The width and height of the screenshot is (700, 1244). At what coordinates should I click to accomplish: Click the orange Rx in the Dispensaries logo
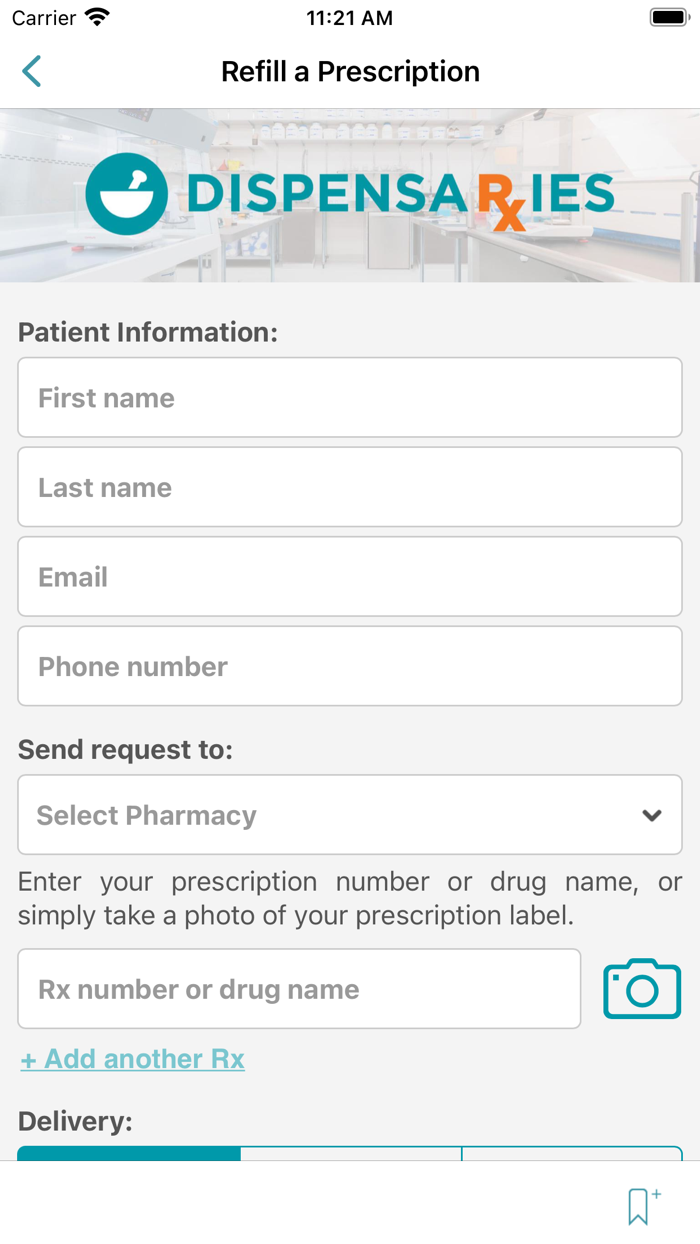[x=502, y=205]
